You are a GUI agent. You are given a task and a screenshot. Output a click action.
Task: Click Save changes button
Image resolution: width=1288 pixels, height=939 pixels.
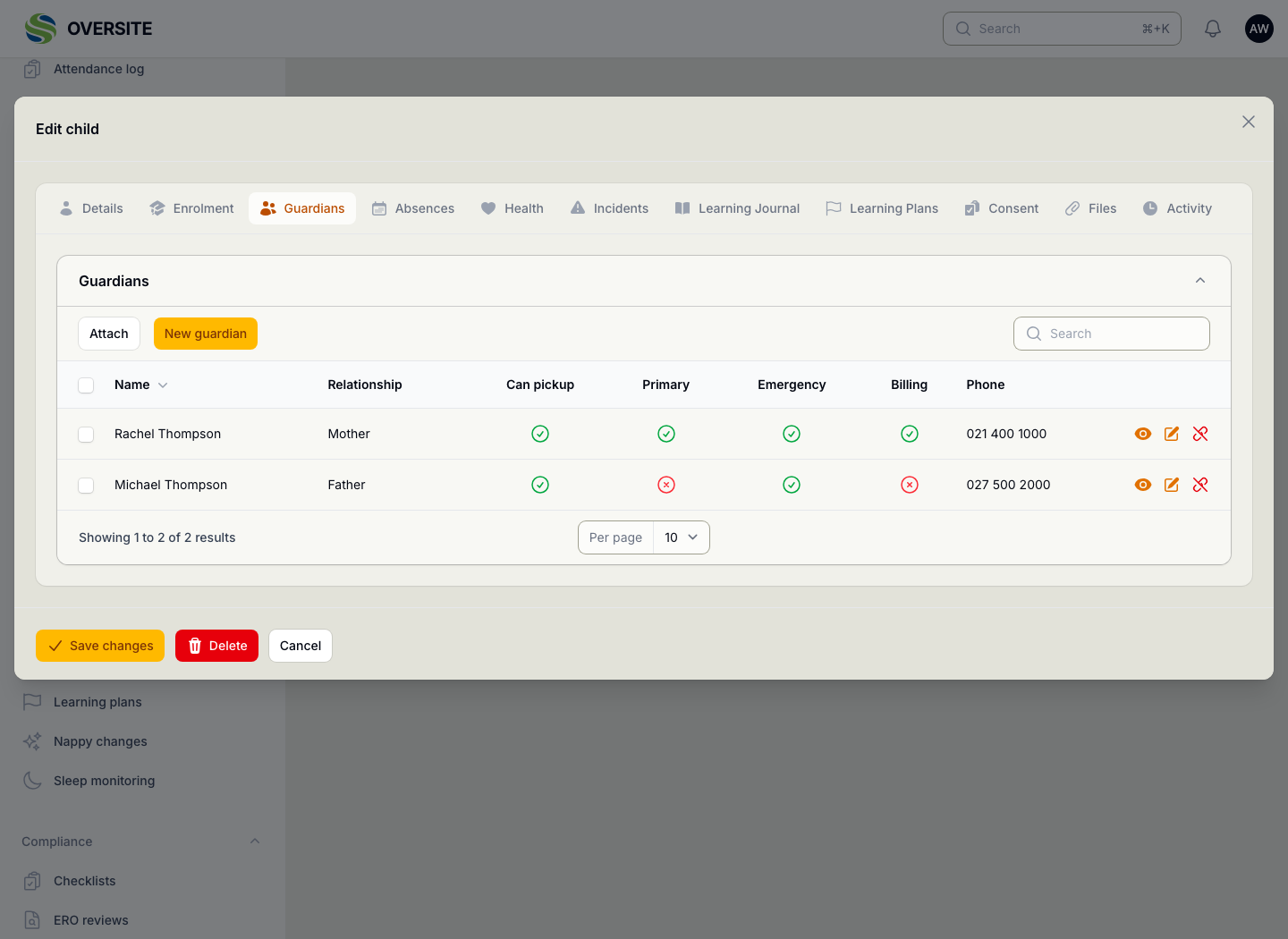click(100, 646)
